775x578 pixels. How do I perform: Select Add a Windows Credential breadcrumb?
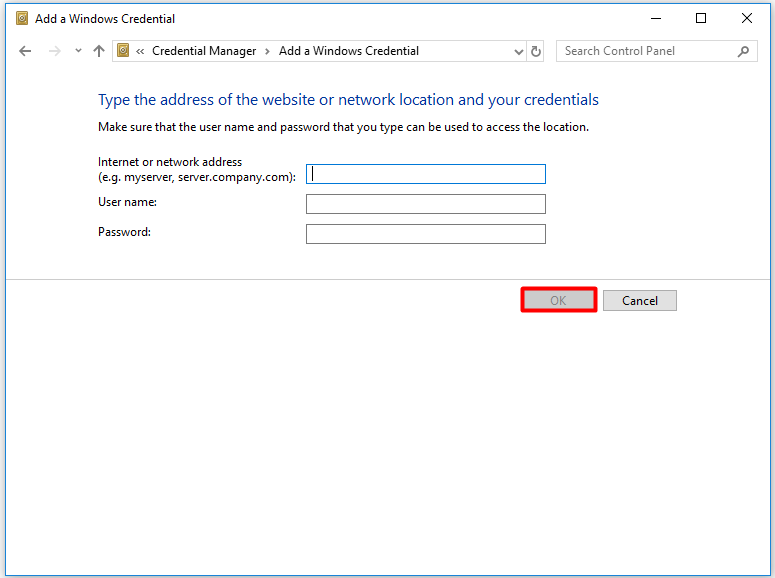348,51
